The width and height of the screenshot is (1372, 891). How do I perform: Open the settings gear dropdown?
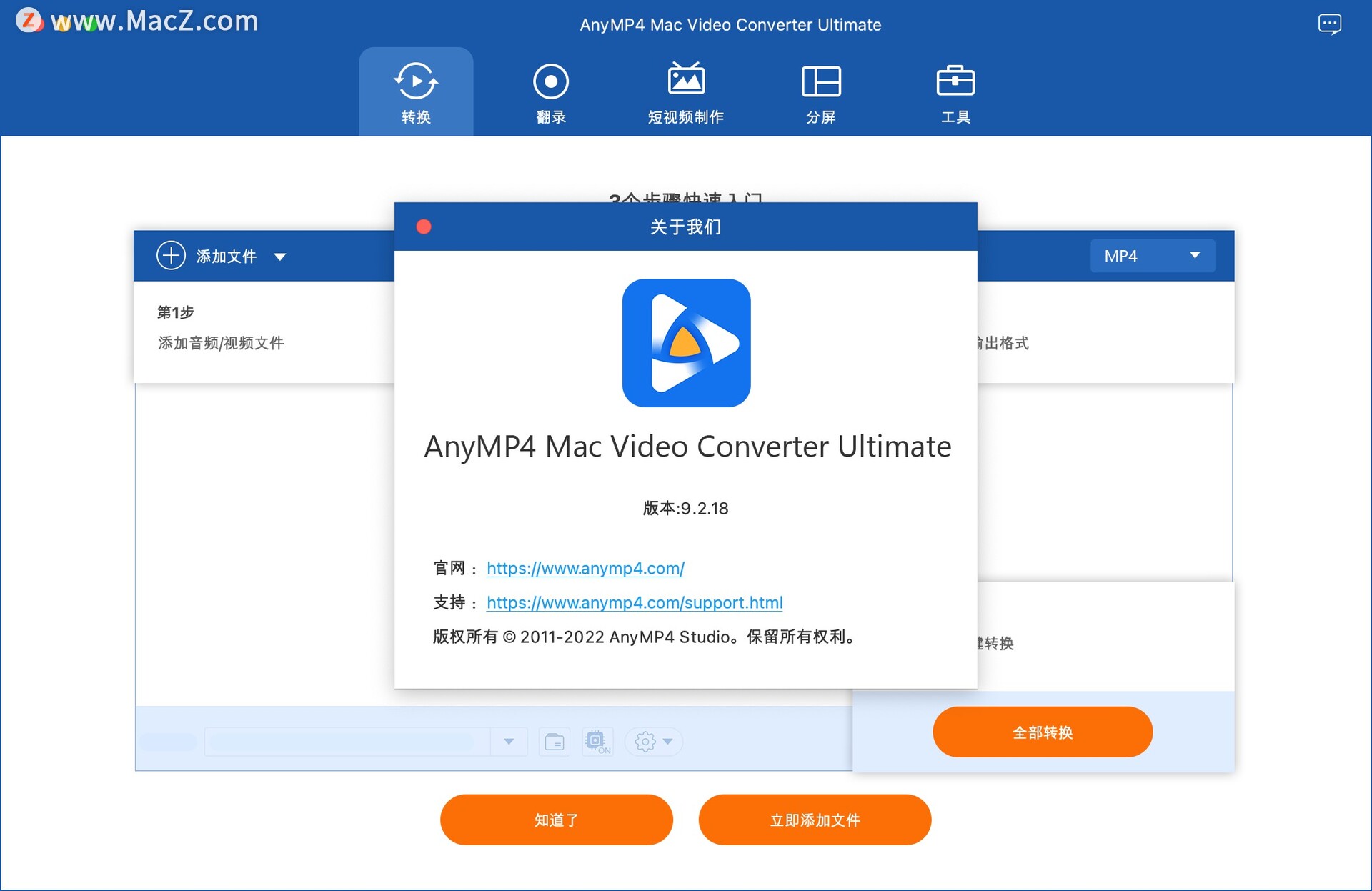653,742
